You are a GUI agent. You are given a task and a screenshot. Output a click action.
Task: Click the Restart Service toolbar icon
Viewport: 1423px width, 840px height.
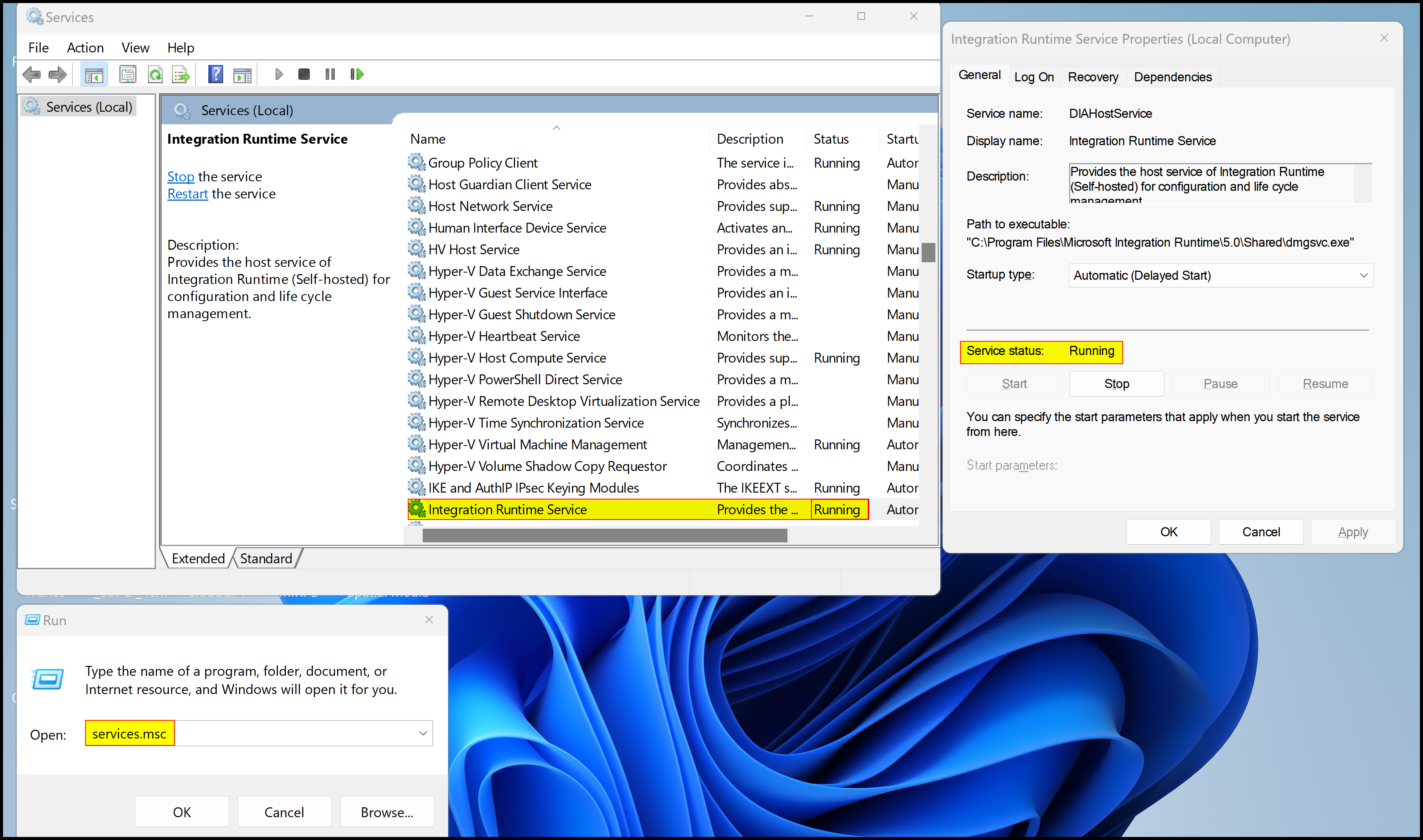click(357, 74)
